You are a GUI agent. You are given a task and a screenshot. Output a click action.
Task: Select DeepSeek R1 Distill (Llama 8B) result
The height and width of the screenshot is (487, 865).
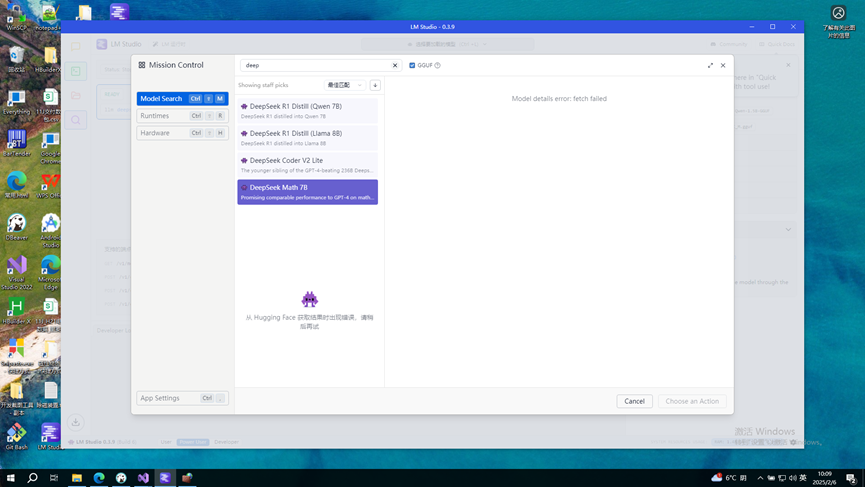tap(307, 138)
